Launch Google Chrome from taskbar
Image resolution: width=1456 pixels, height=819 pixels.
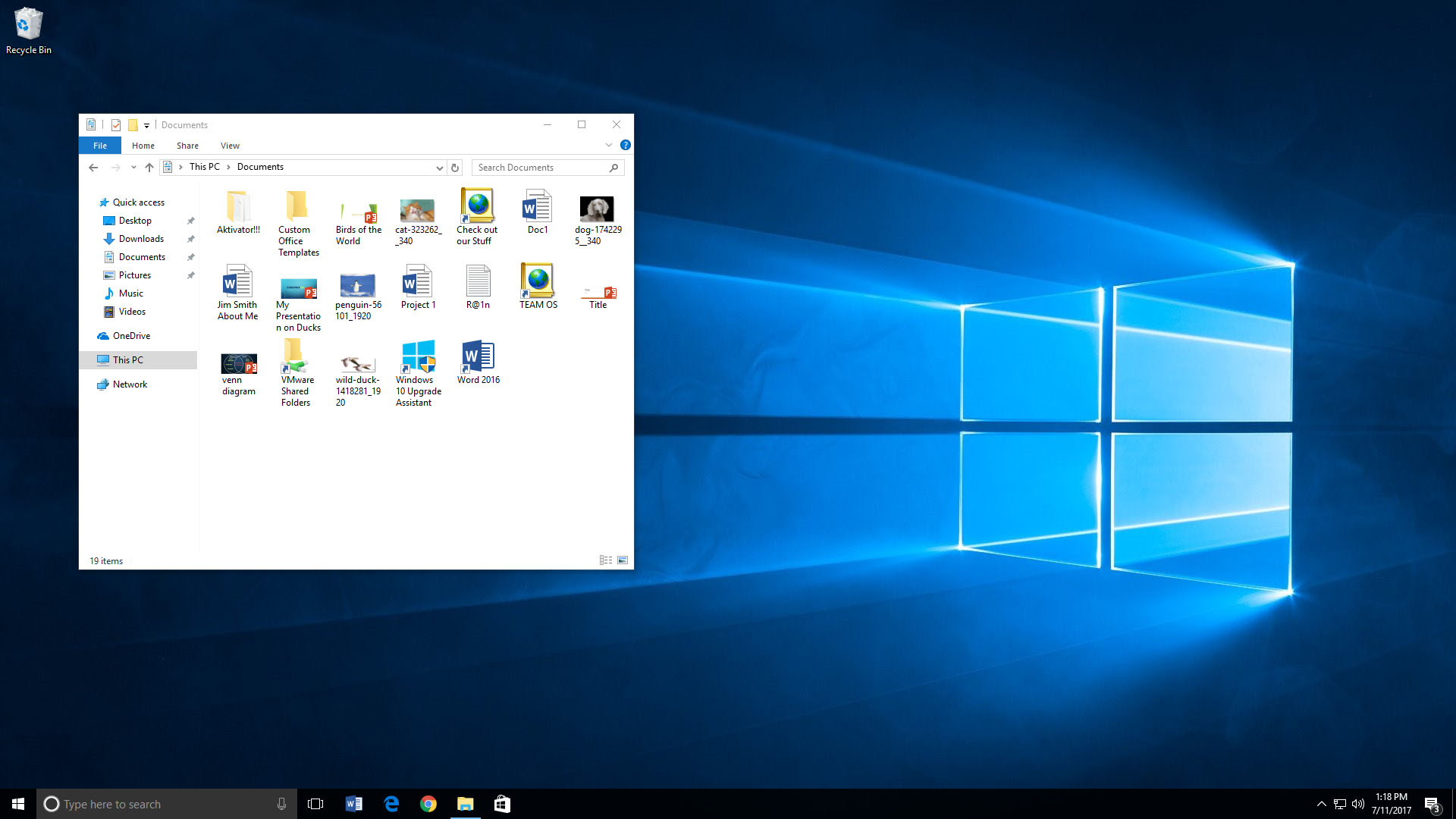coord(428,804)
